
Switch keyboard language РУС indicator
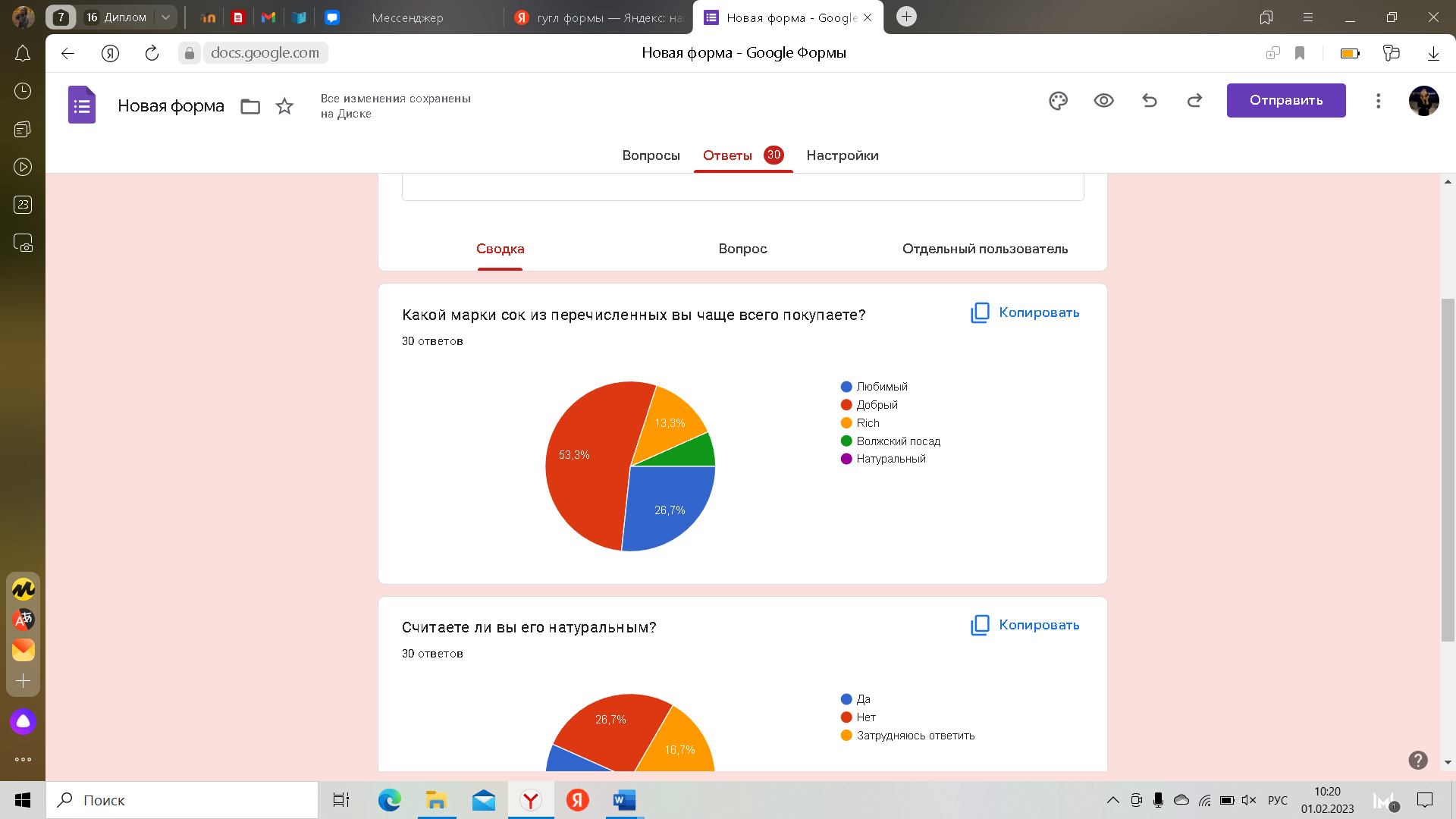pos(1278,800)
